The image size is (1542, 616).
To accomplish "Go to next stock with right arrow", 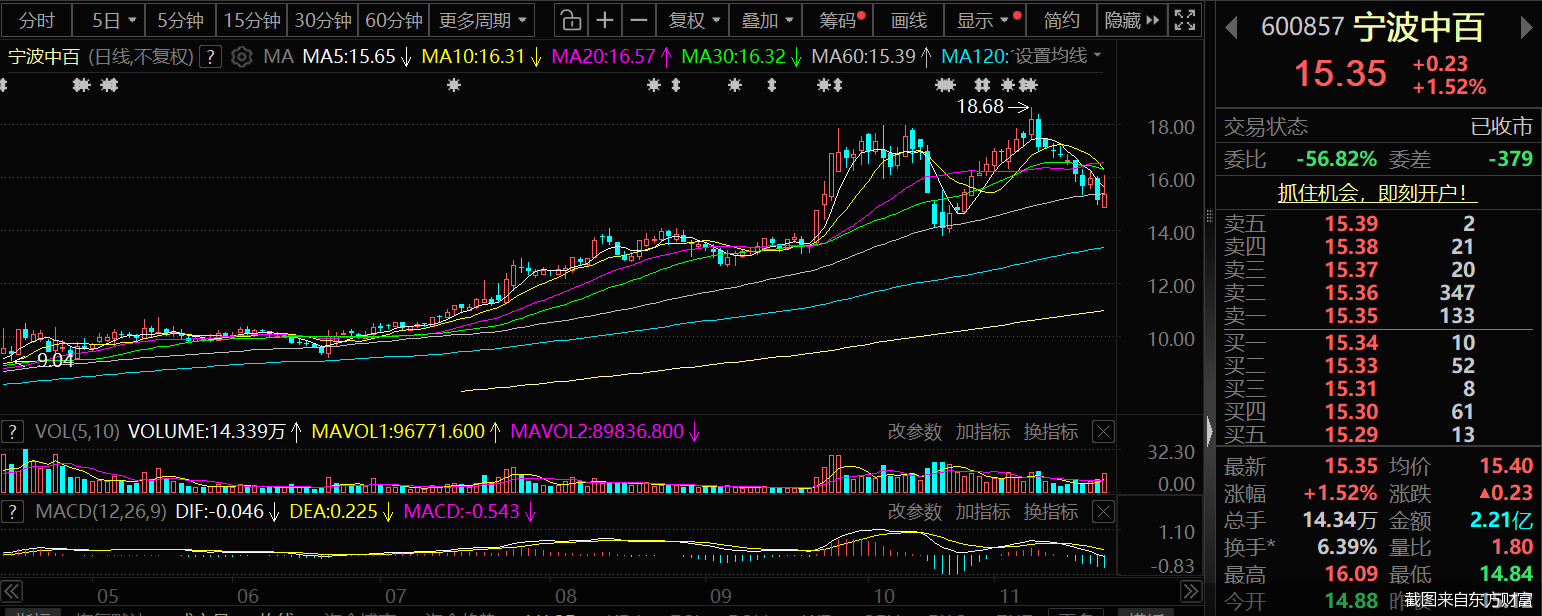I will point(1523,27).
